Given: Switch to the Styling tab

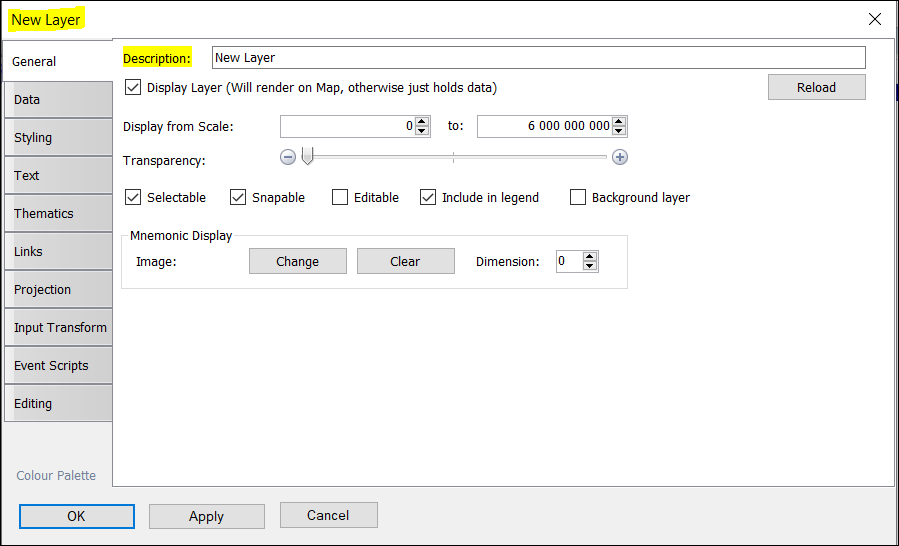Looking at the screenshot, I should pos(57,138).
